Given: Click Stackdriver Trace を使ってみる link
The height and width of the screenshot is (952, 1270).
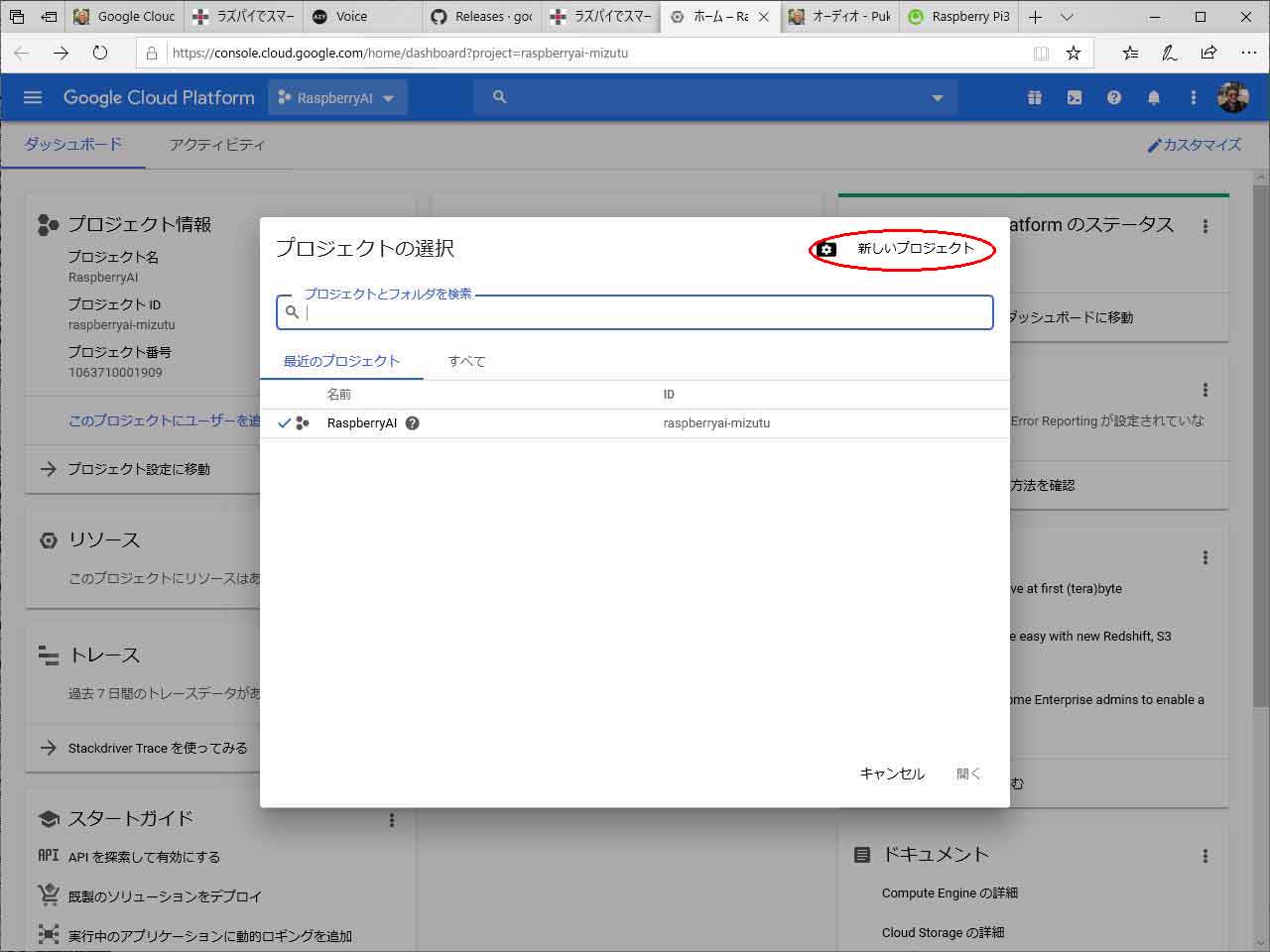Looking at the screenshot, I should pos(158,748).
